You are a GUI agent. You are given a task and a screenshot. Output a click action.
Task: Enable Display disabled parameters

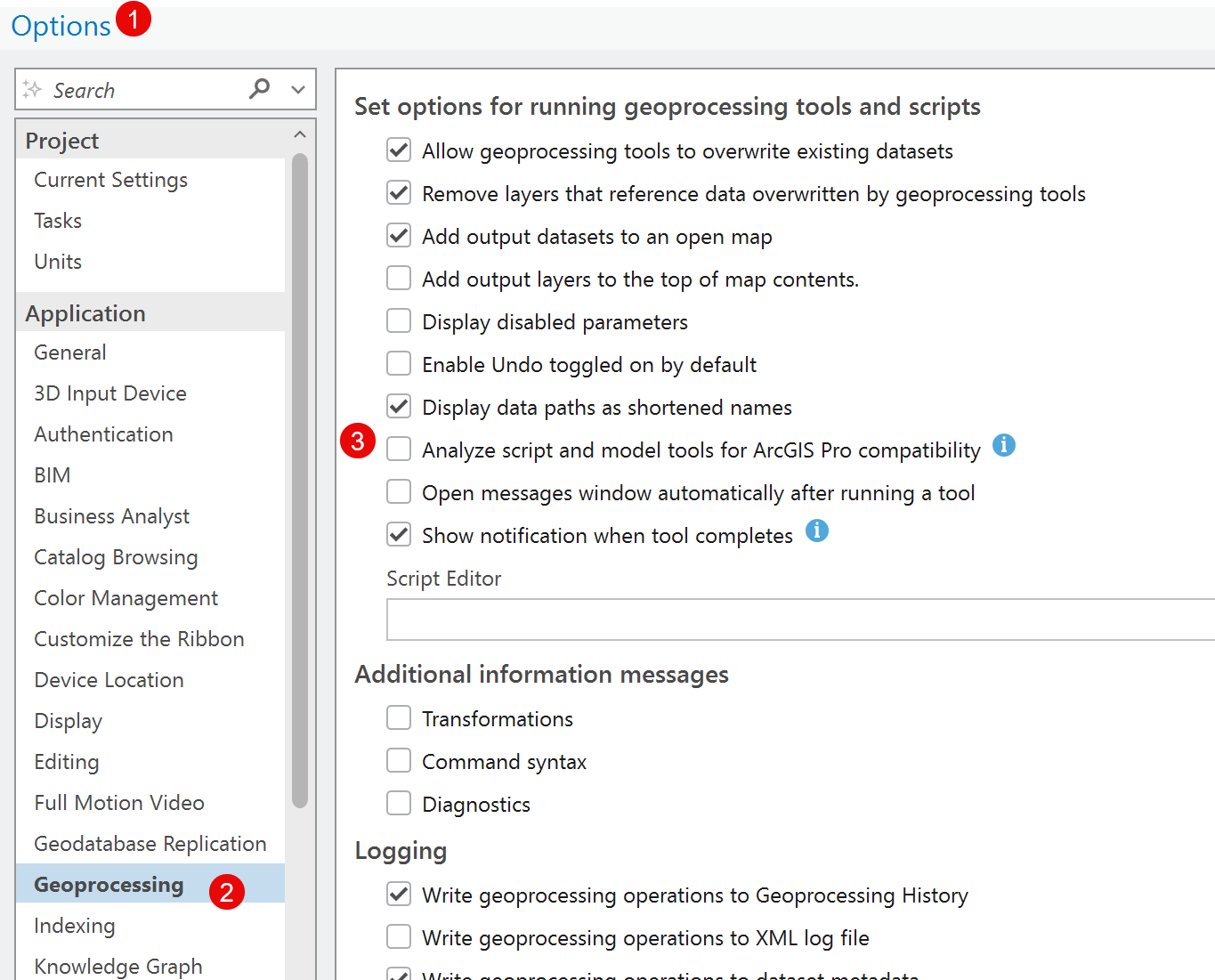pyautogui.click(x=398, y=320)
